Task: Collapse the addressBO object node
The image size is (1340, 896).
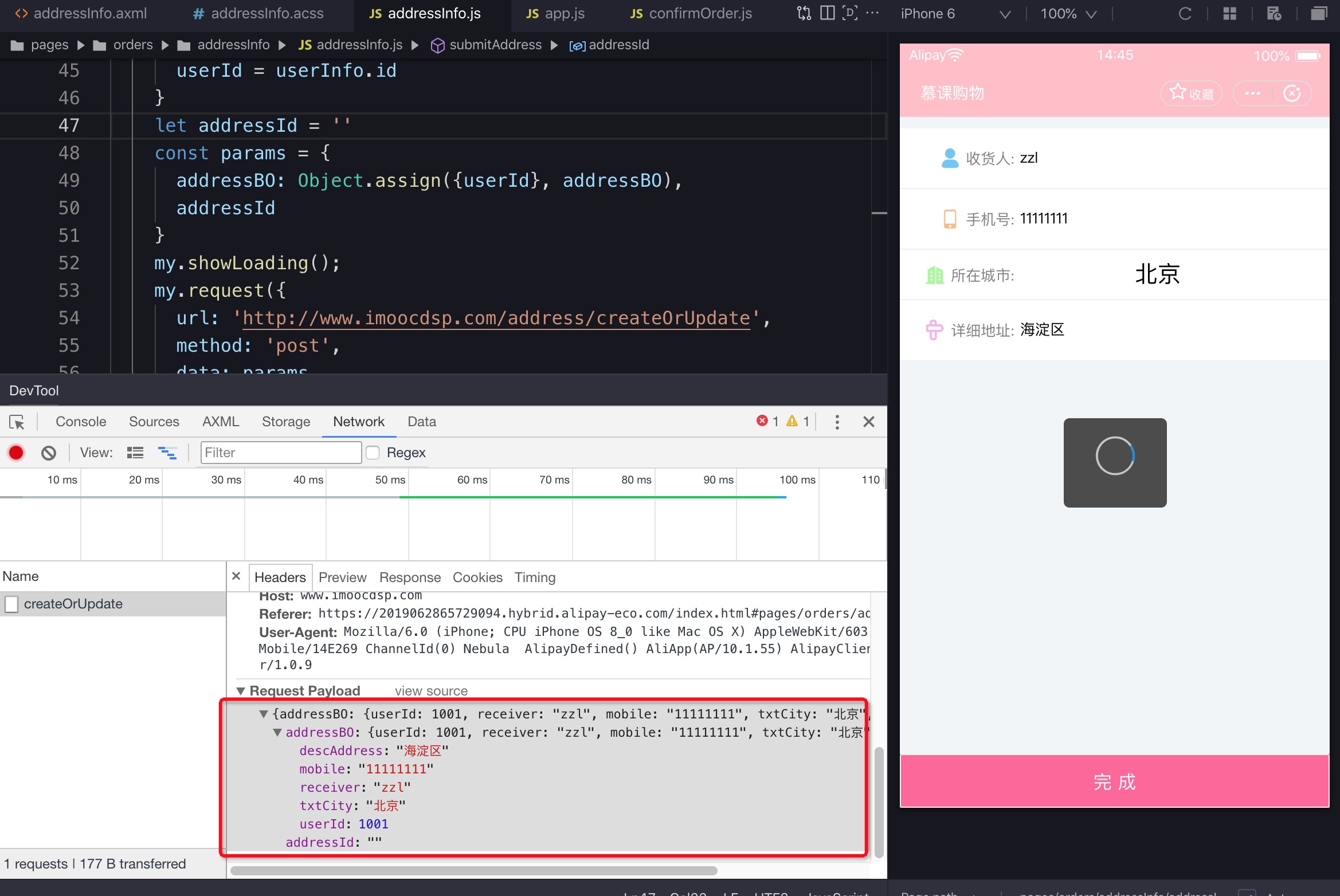Action: click(x=277, y=732)
